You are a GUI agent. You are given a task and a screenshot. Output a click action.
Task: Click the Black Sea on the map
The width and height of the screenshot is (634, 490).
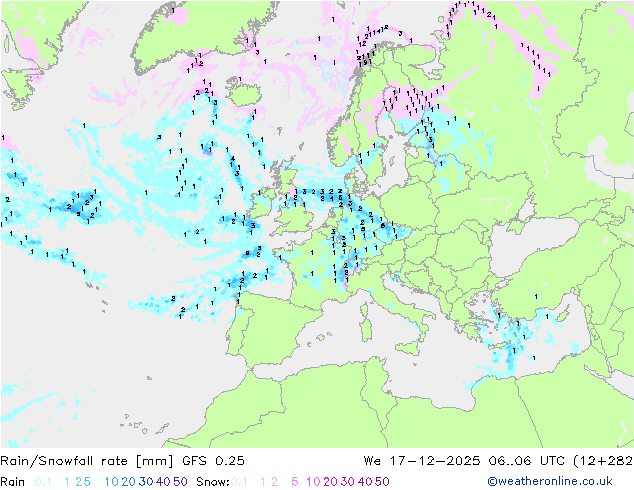tap(530, 243)
